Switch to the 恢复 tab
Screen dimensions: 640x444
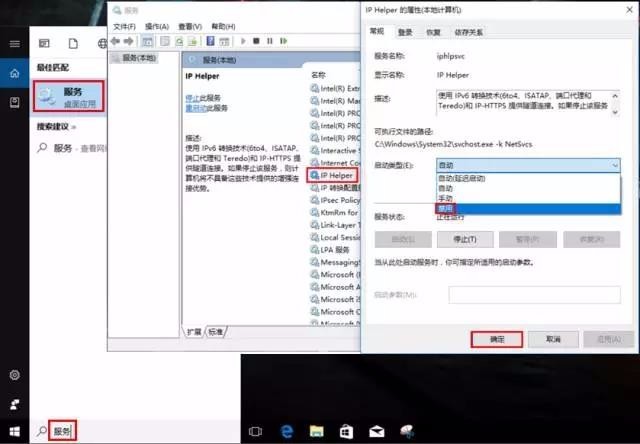click(433, 32)
